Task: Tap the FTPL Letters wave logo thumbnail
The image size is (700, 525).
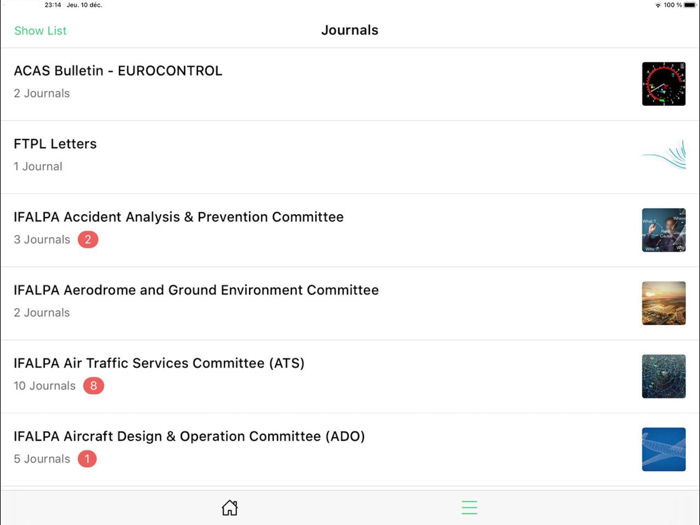Action: [x=664, y=155]
